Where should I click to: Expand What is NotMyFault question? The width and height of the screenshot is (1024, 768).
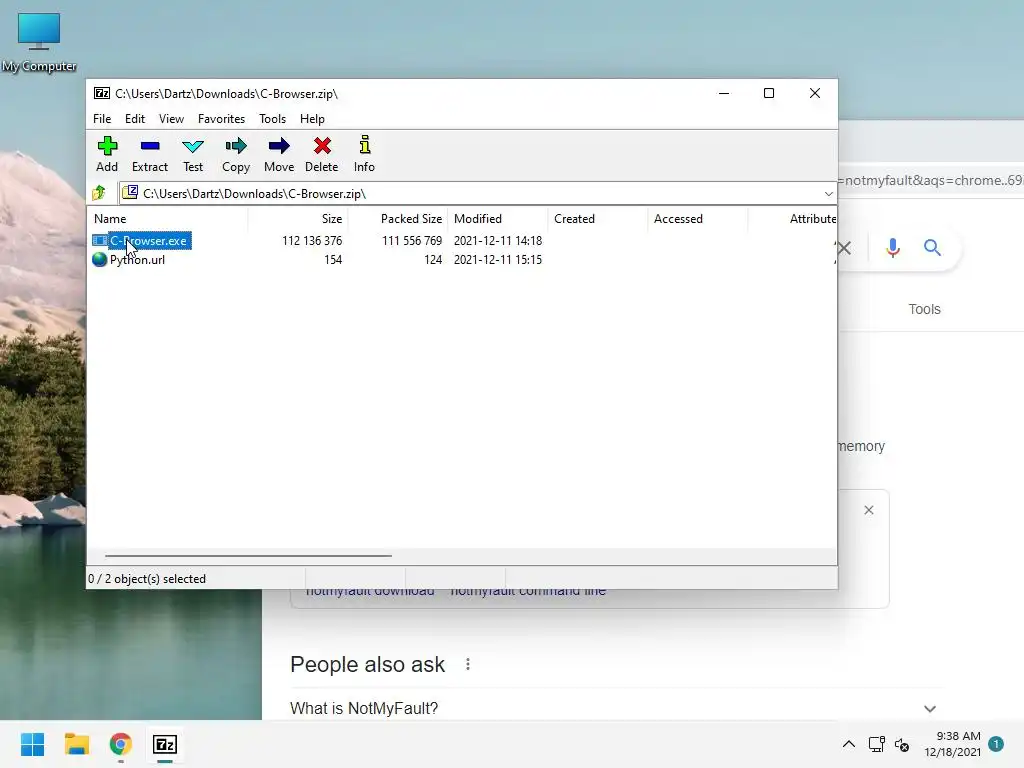pyautogui.click(x=930, y=709)
